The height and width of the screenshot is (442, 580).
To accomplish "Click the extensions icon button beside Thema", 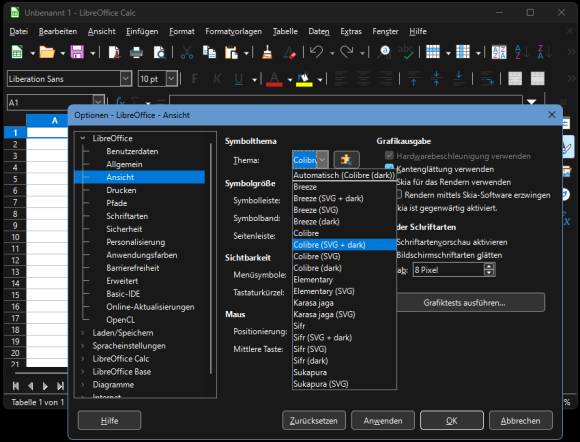I will (346, 160).
